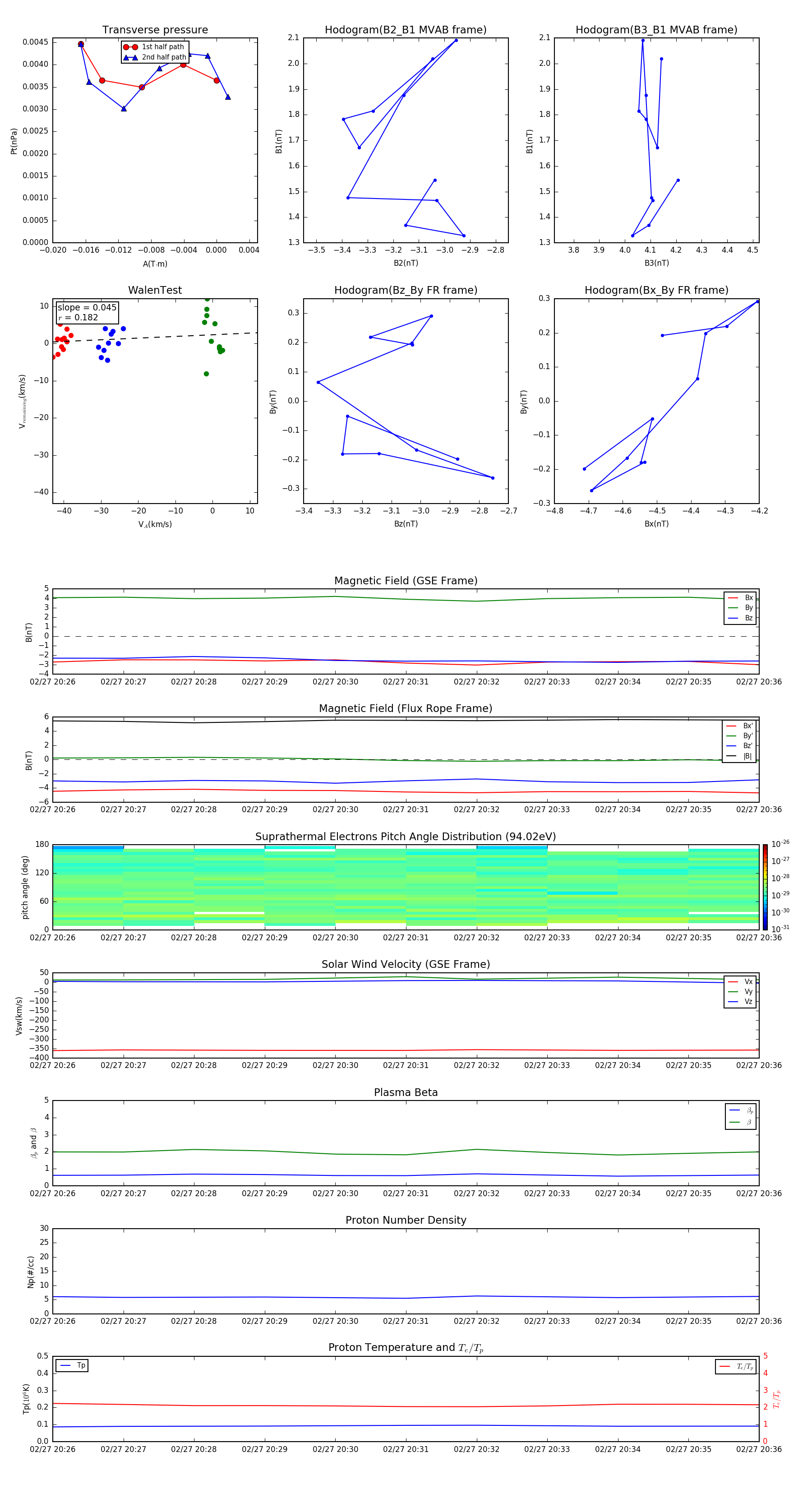Viewport: 812px width, 1489px height.
Task: Click the lone green point near -8 in WalenTest
Action: 206,374
